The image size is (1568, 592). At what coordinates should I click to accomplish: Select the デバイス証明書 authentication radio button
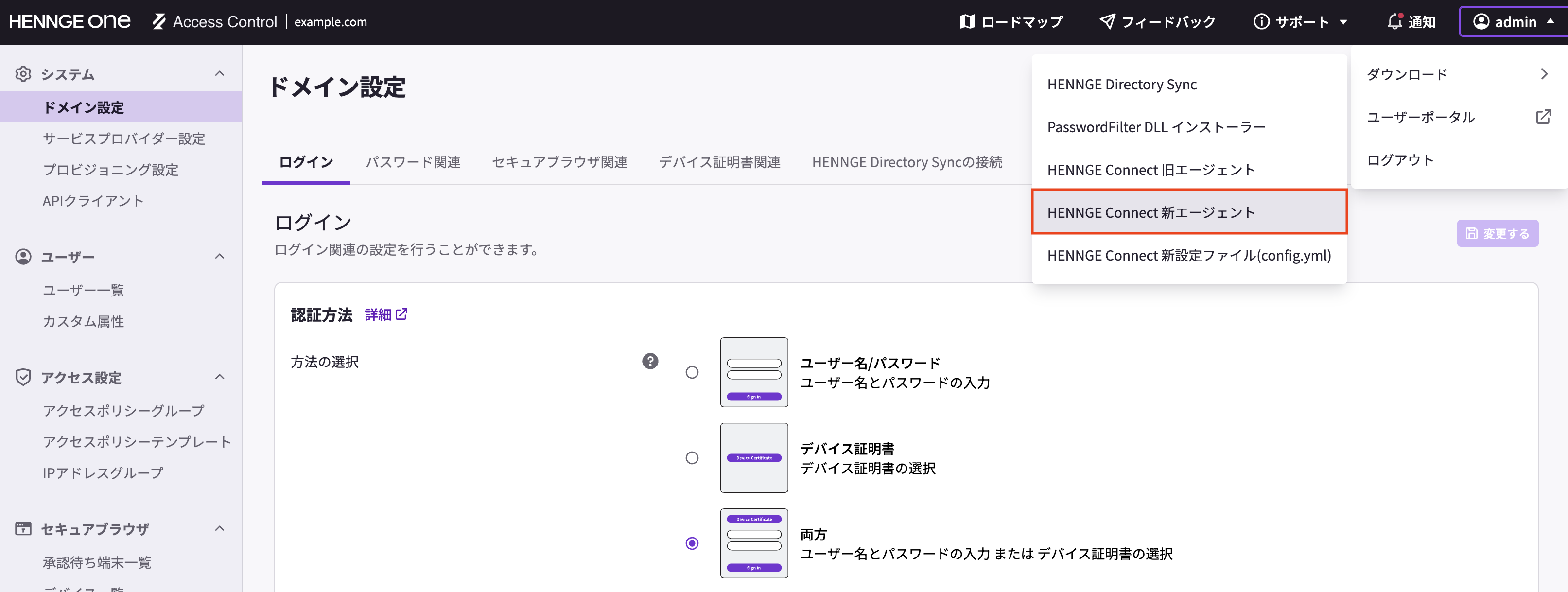click(692, 458)
